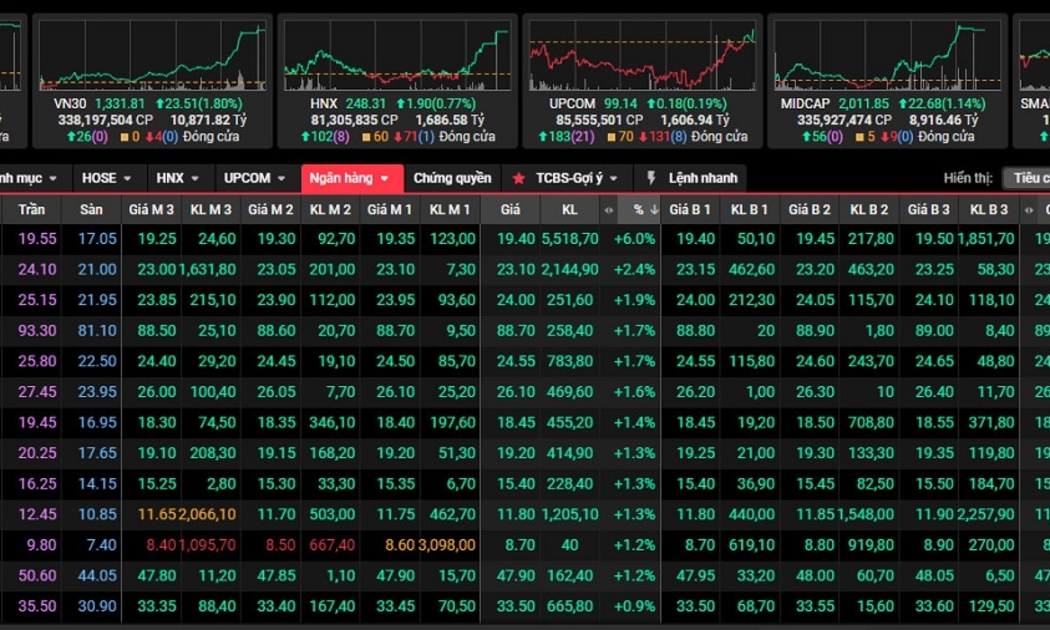Sort by the Sàn column header
This screenshot has width=1050, height=630.
pos(91,210)
